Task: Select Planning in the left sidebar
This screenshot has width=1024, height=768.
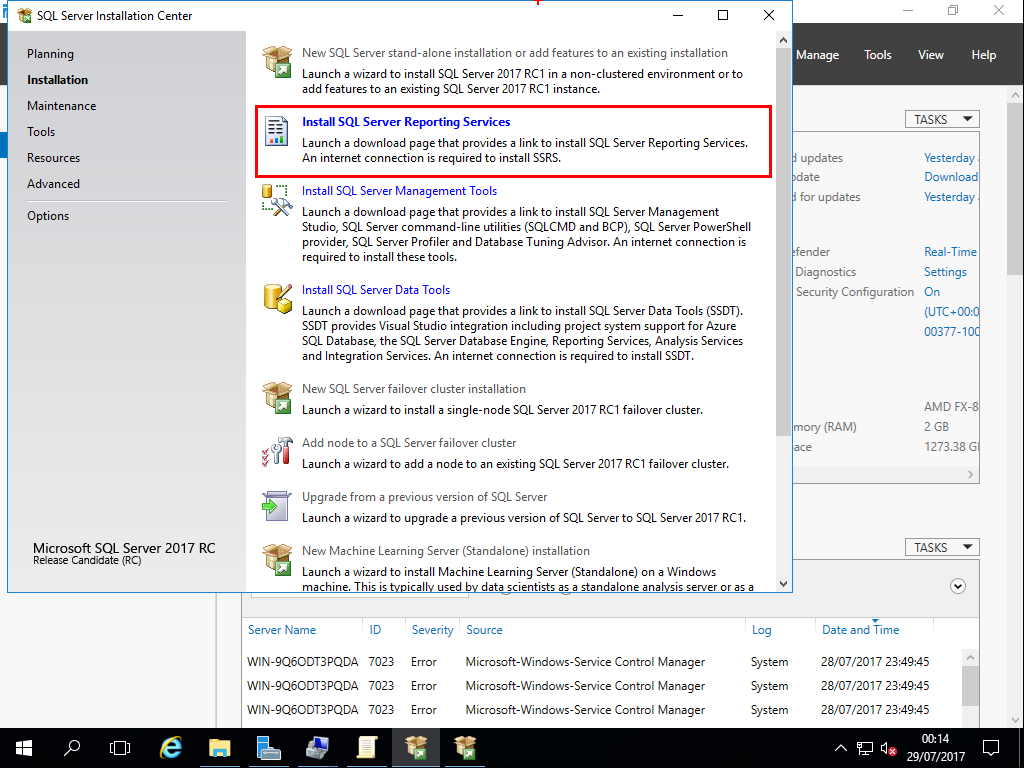Action: pyautogui.click(x=50, y=54)
